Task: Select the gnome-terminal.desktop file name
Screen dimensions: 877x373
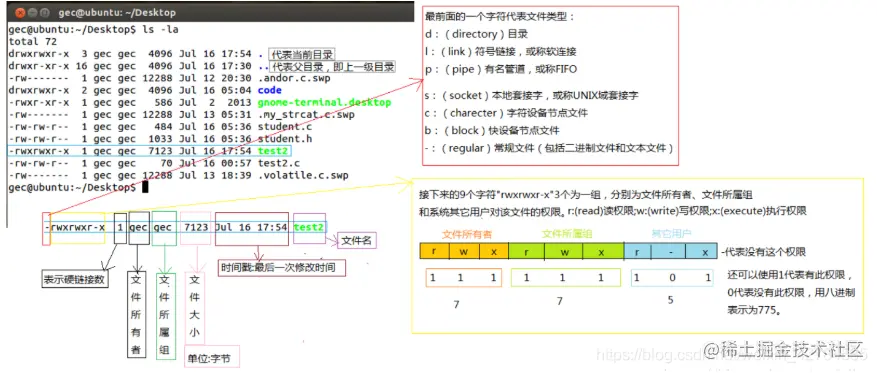Action: [x=324, y=102]
